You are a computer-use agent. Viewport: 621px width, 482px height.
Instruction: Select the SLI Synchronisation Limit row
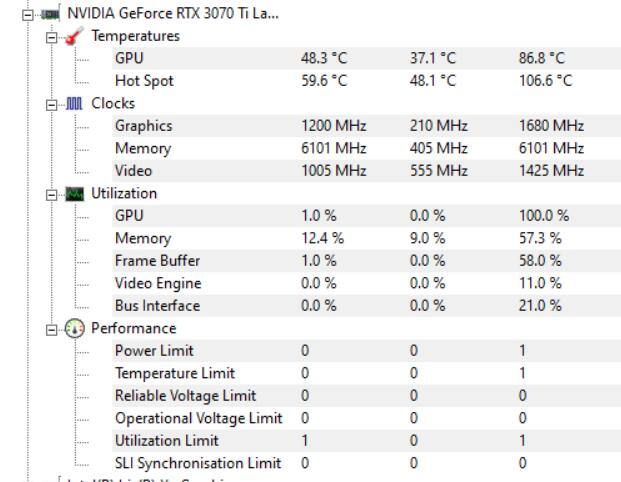198,463
